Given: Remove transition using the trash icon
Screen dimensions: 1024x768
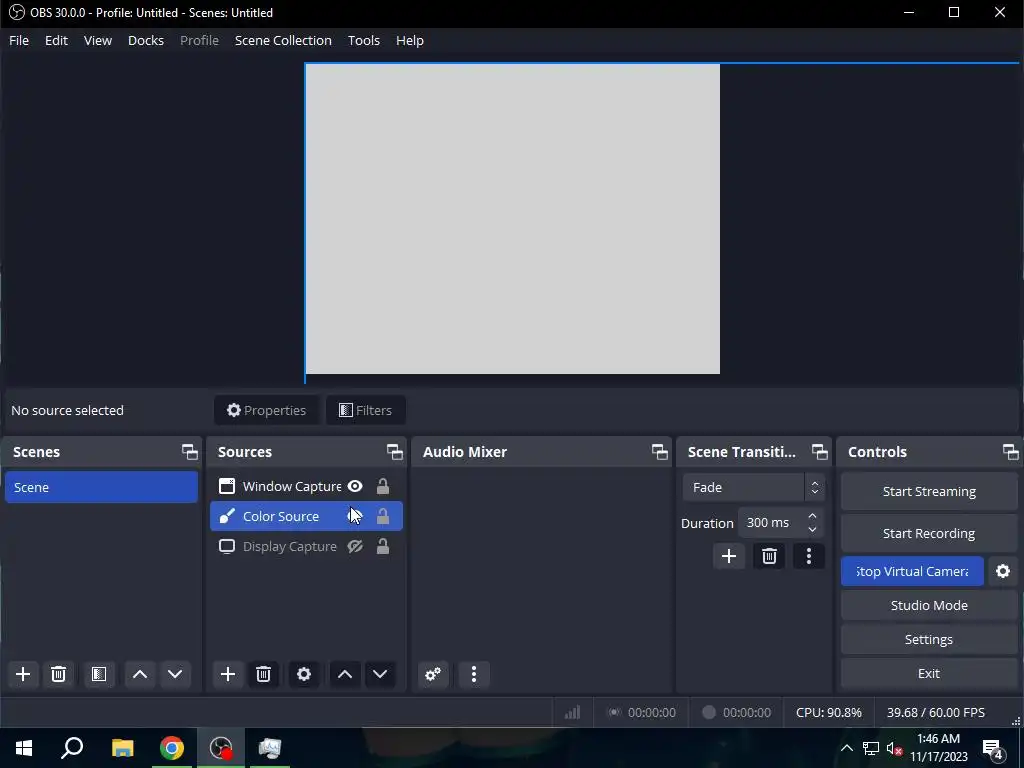Looking at the screenshot, I should click(769, 556).
